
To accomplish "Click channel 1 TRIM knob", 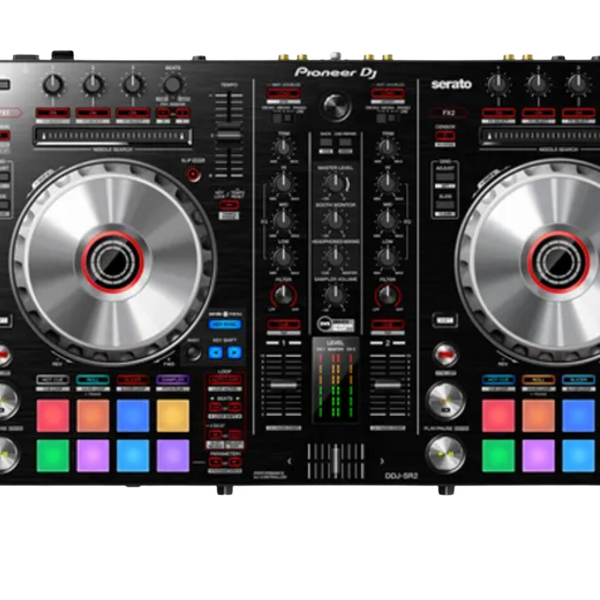I will (x=283, y=147).
